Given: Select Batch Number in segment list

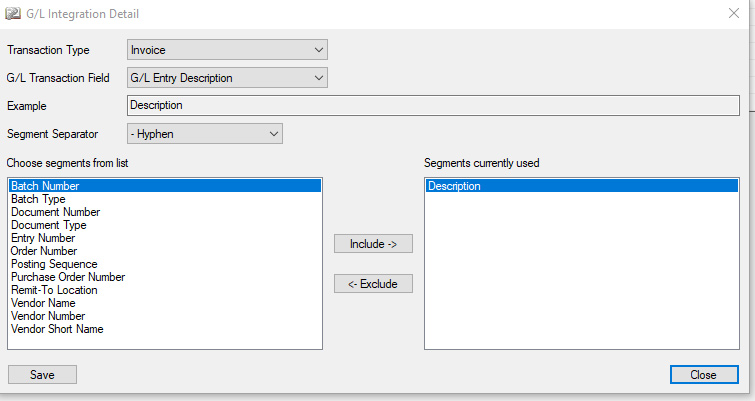Looking at the screenshot, I should 165,186.
